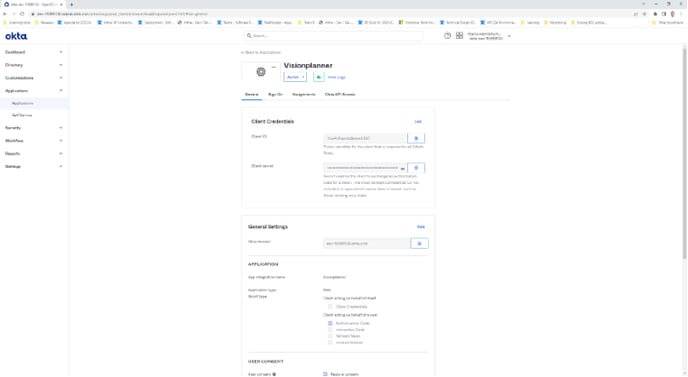Edit the Client Credentials section
Screen dimensions: 688x377
418,122
